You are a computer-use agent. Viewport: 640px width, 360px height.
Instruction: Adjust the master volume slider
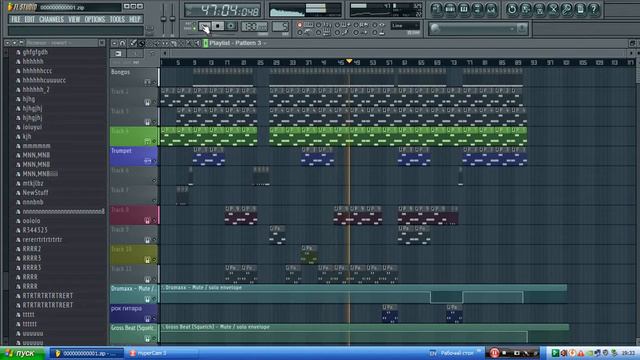click(163, 18)
